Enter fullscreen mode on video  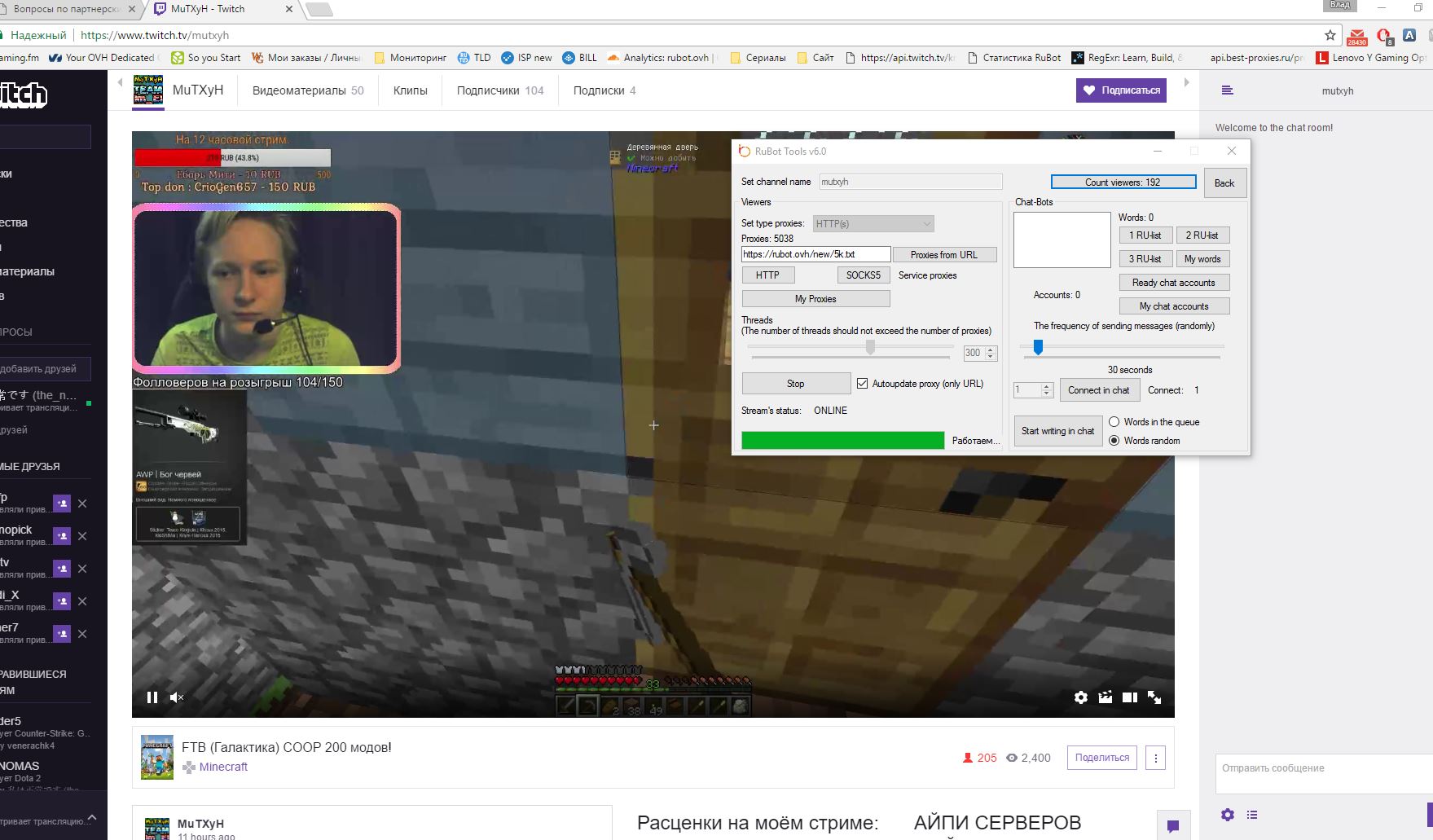pos(1154,697)
